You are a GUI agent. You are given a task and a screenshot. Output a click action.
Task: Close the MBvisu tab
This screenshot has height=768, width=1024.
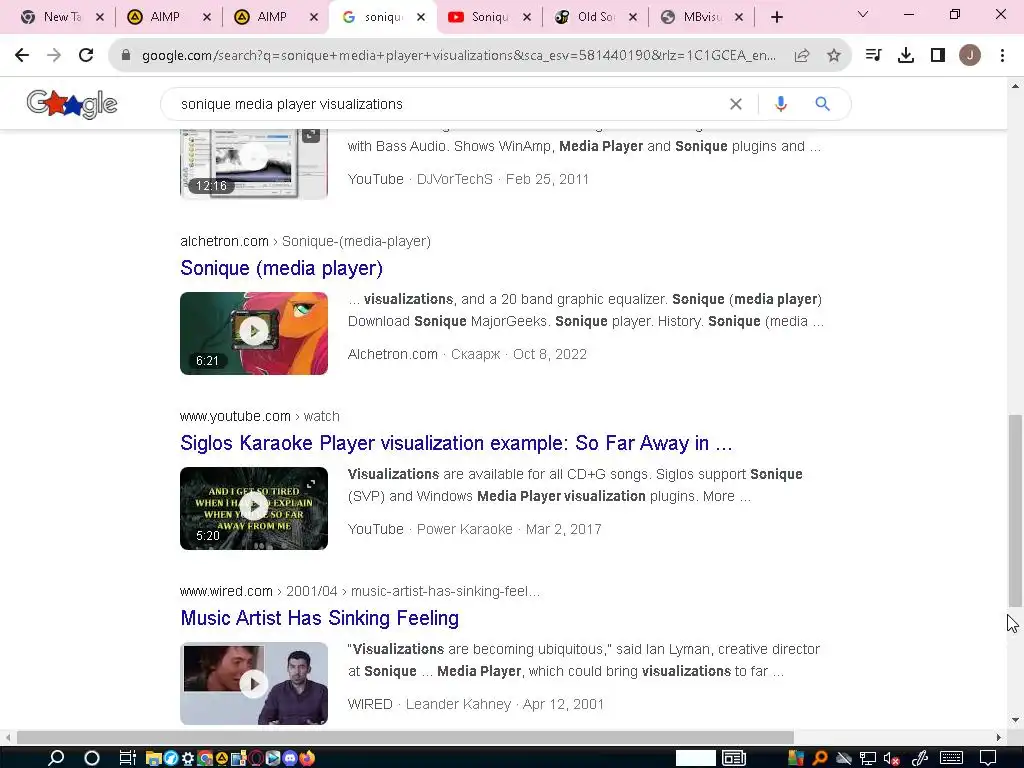tap(739, 18)
